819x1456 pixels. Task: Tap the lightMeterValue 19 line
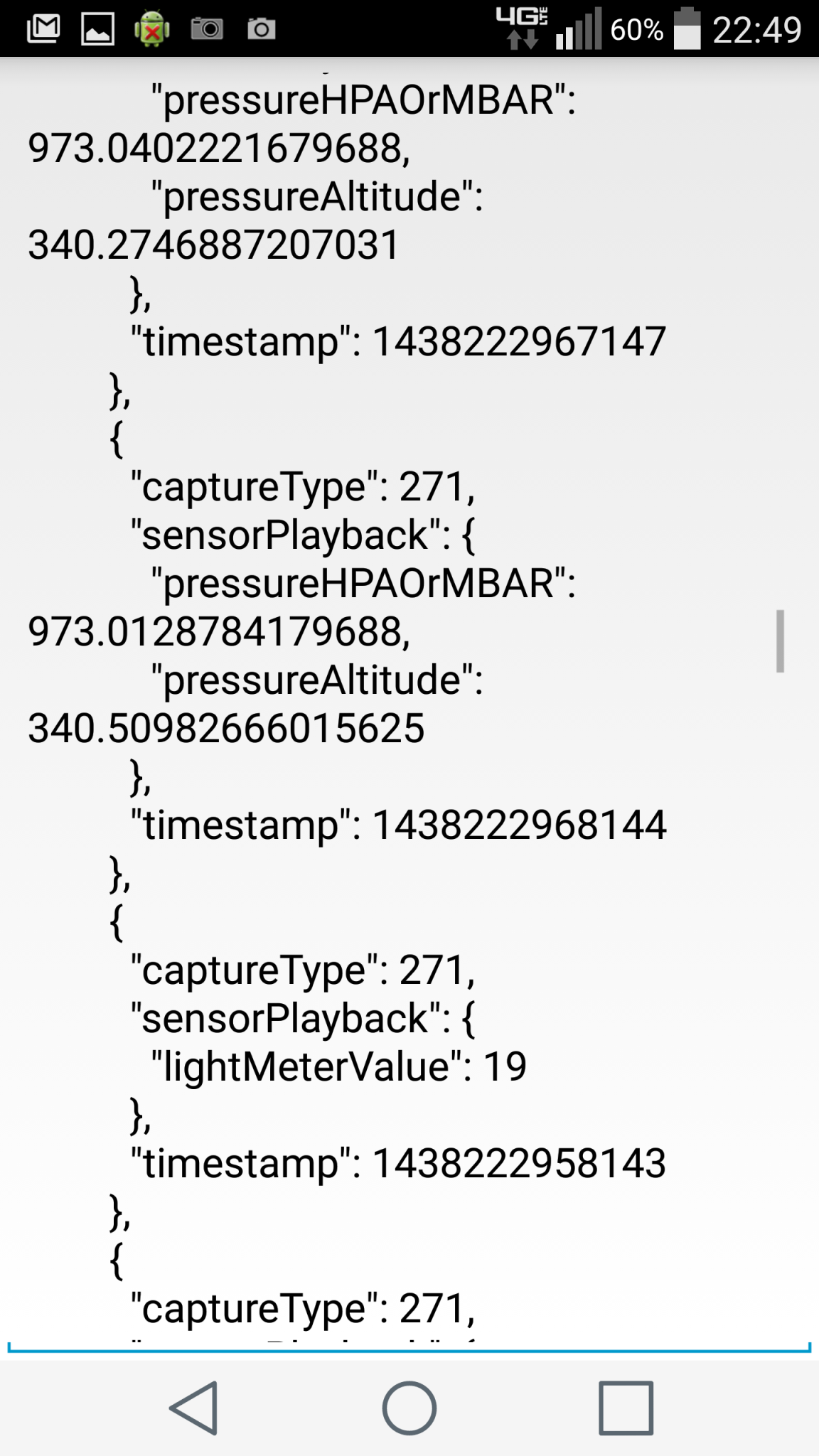[x=338, y=1067]
